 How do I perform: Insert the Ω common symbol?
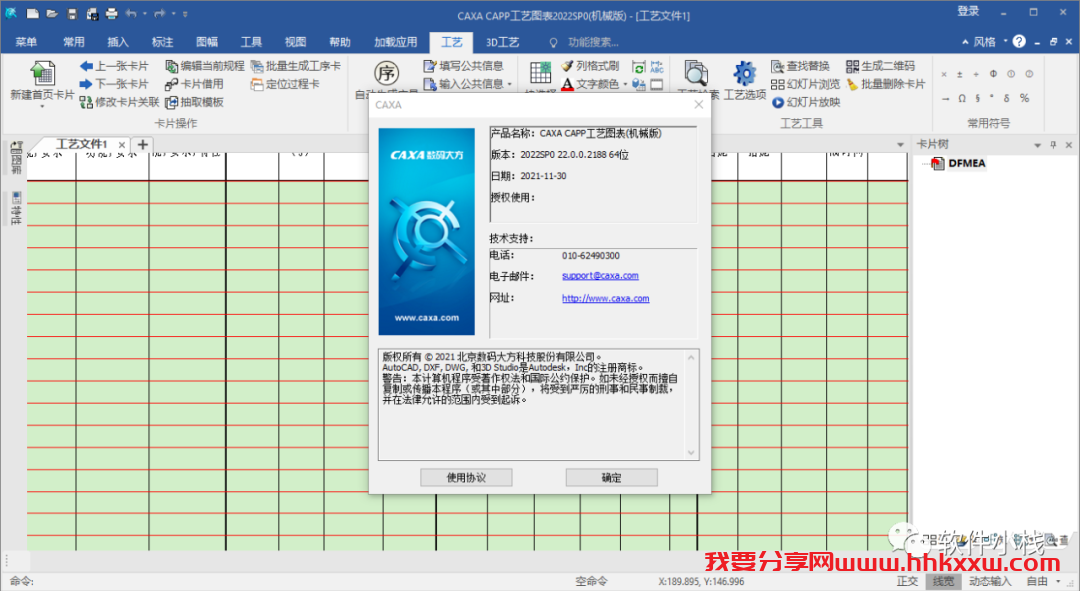click(962, 98)
